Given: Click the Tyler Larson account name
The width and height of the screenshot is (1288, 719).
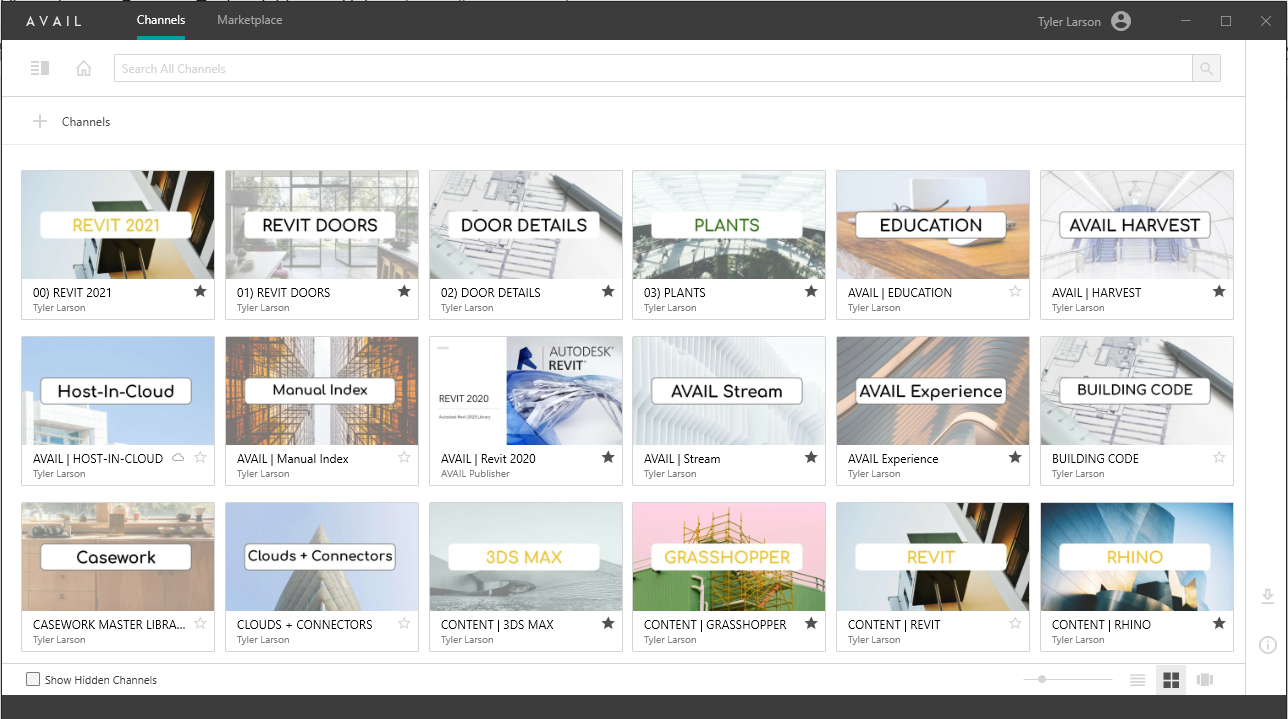Looking at the screenshot, I should [1069, 22].
